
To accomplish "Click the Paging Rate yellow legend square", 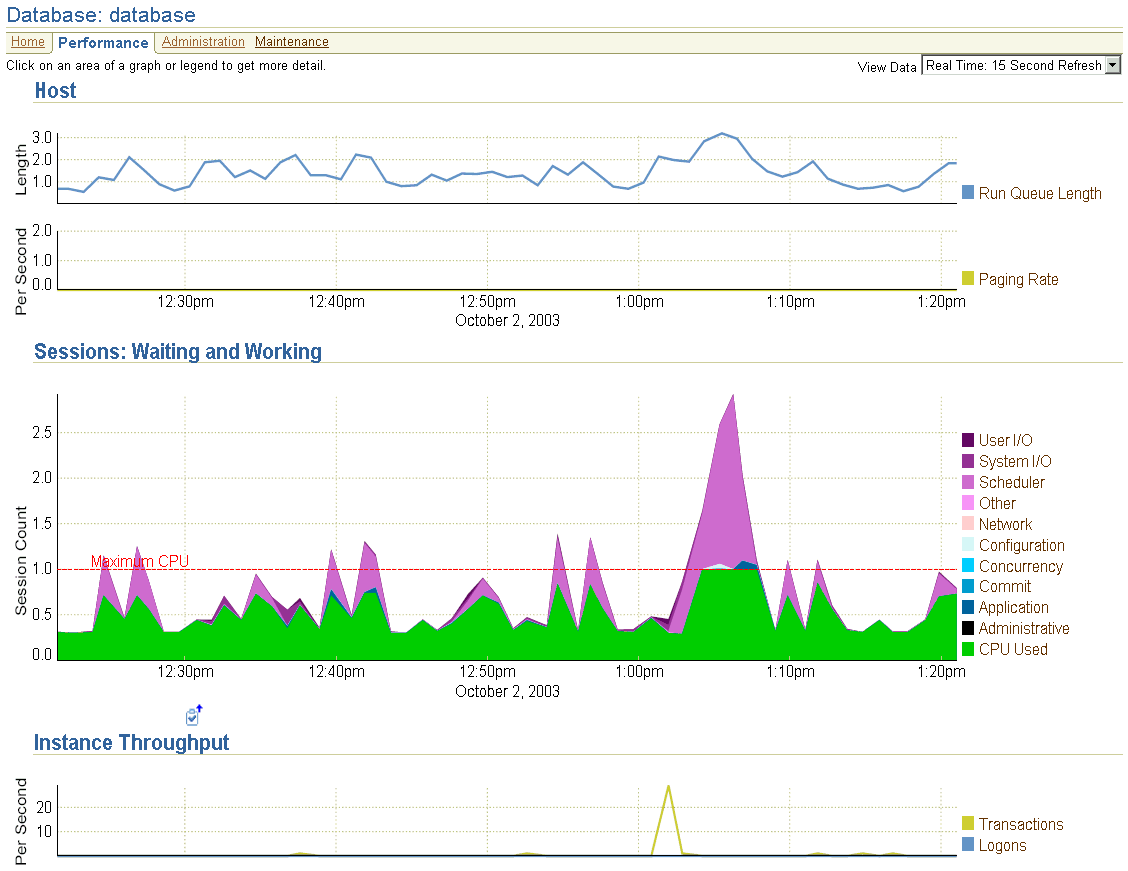I will 966,279.
